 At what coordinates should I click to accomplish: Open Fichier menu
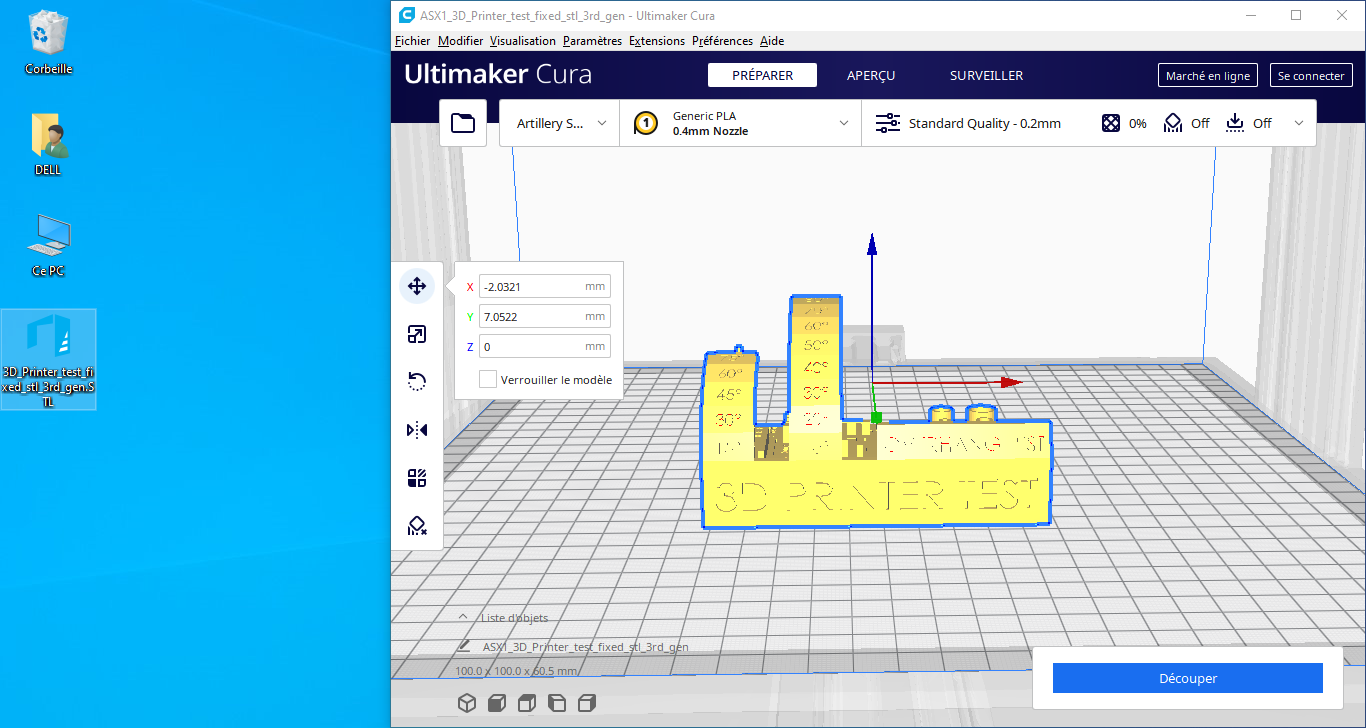tap(412, 41)
